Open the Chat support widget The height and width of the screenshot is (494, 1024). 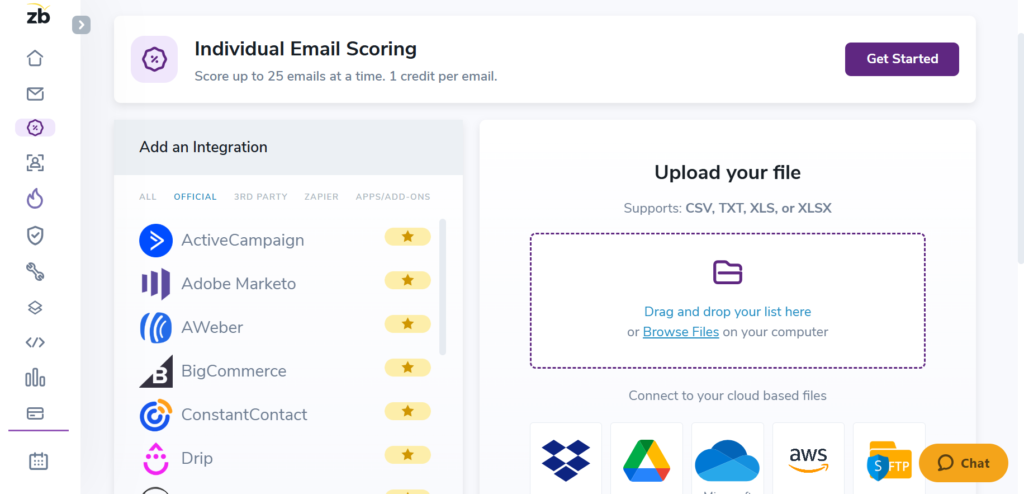[963, 463]
